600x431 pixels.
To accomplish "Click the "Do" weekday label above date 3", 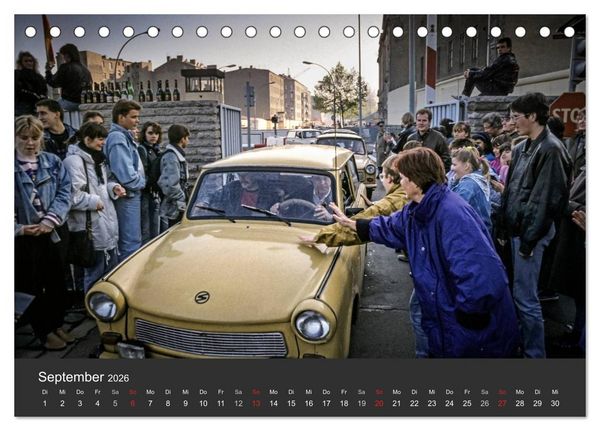I will coord(80,392).
